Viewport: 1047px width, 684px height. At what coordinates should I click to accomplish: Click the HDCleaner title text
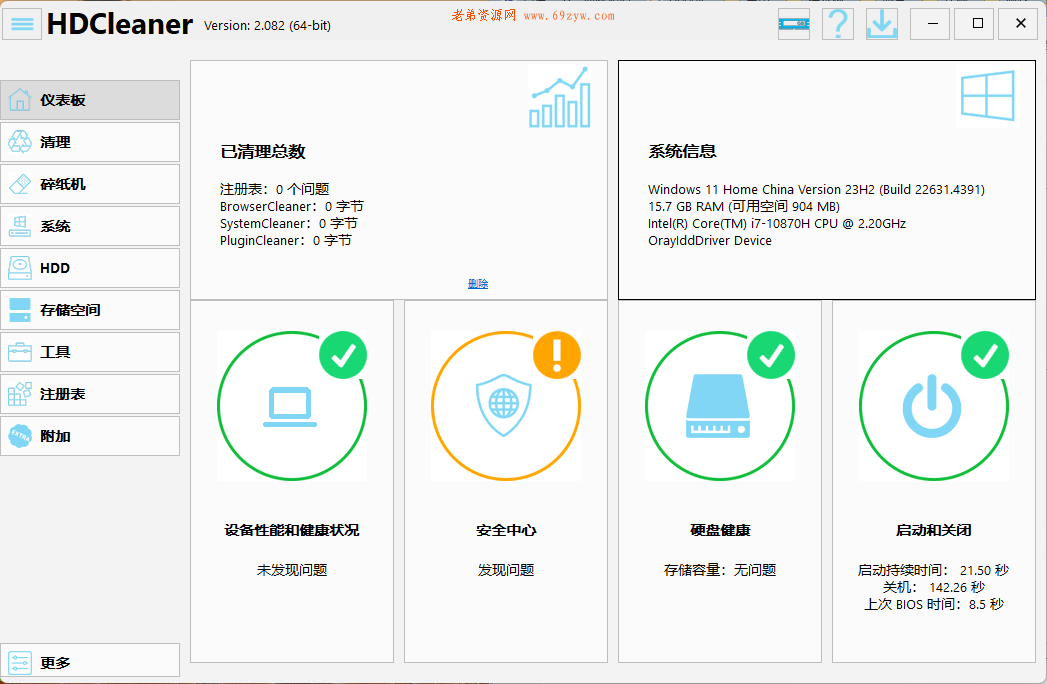coord(120,25)
